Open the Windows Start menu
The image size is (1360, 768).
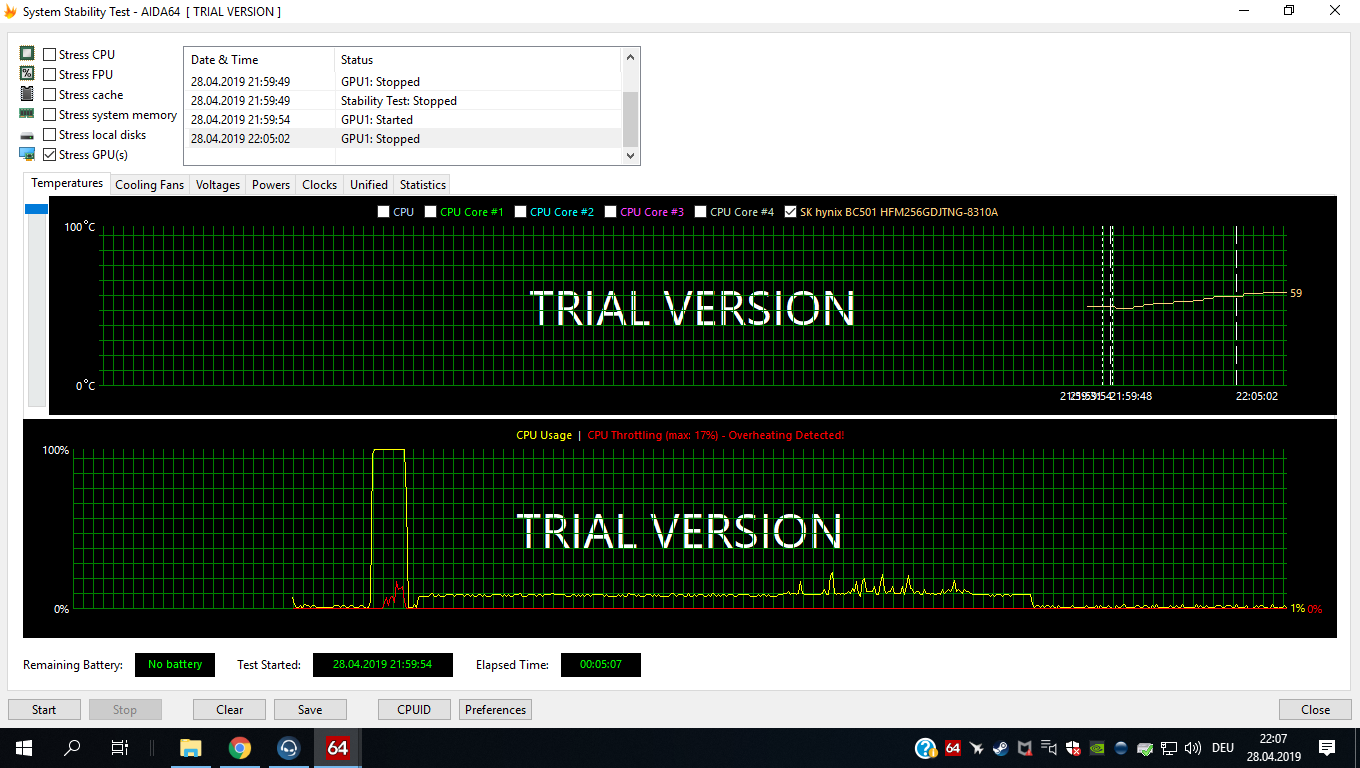24,747
